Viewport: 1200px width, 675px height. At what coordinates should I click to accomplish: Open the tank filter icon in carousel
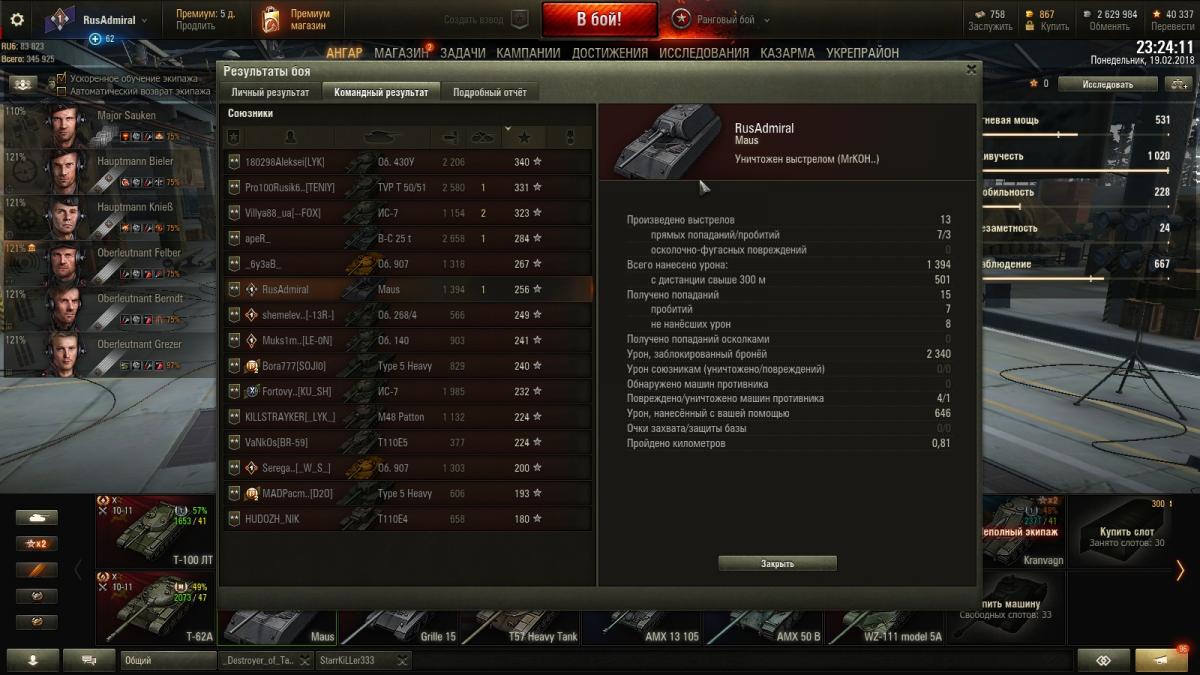[36, 517]
